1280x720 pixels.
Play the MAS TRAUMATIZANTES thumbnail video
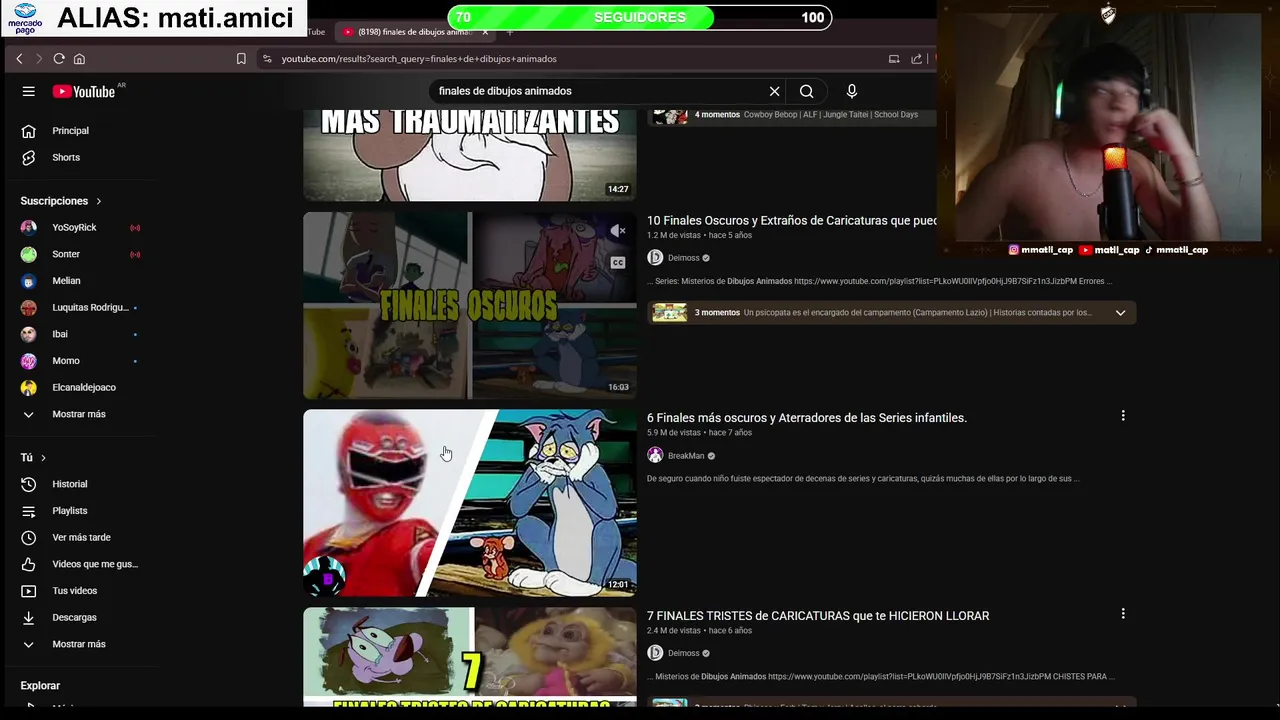pyautogui.click(x=470, y=155)
